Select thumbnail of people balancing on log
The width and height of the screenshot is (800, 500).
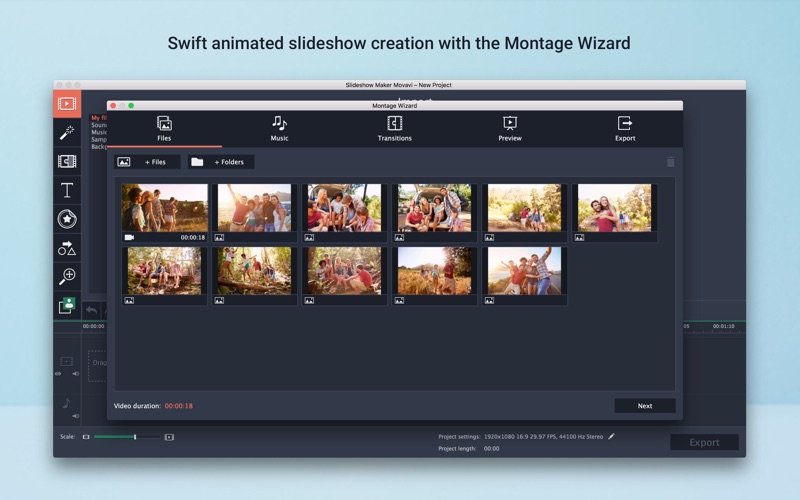point(255,276)
